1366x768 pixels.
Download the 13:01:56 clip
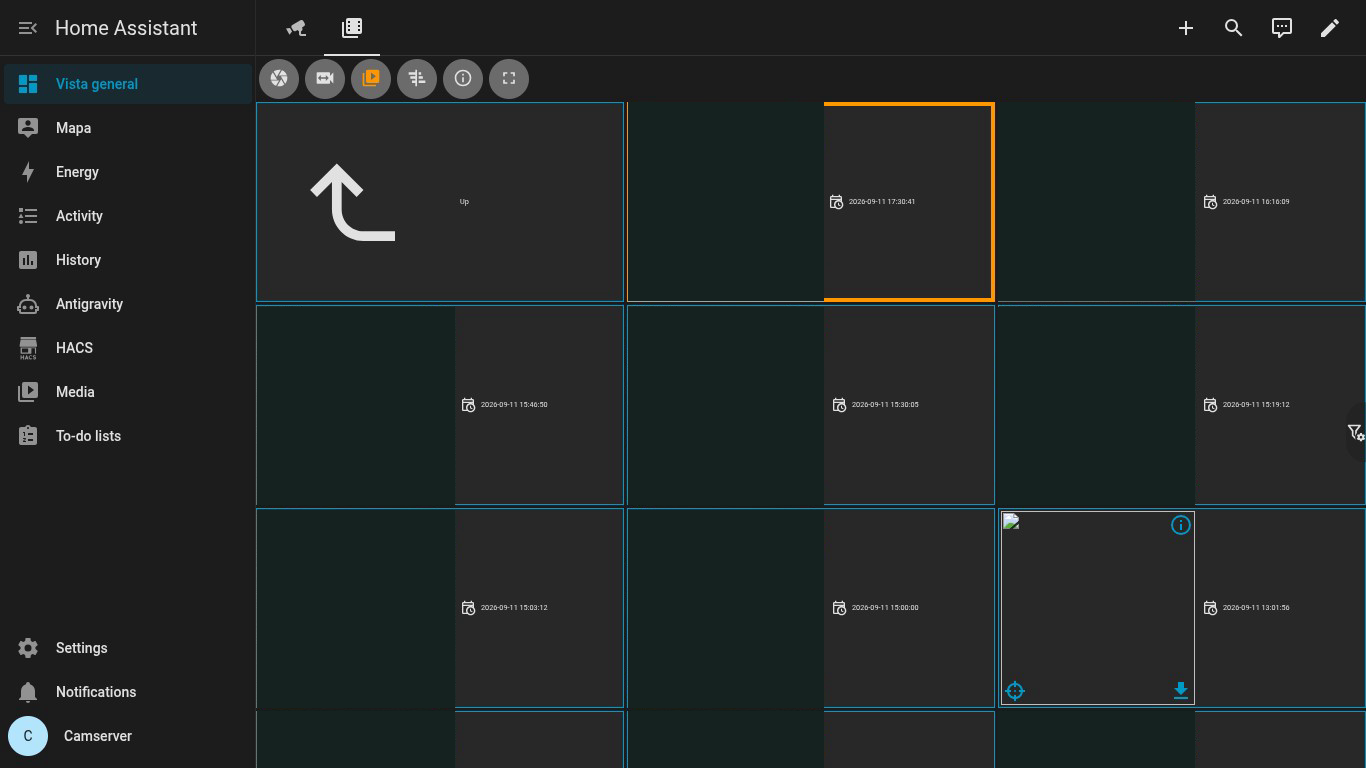coord(1181,690)
